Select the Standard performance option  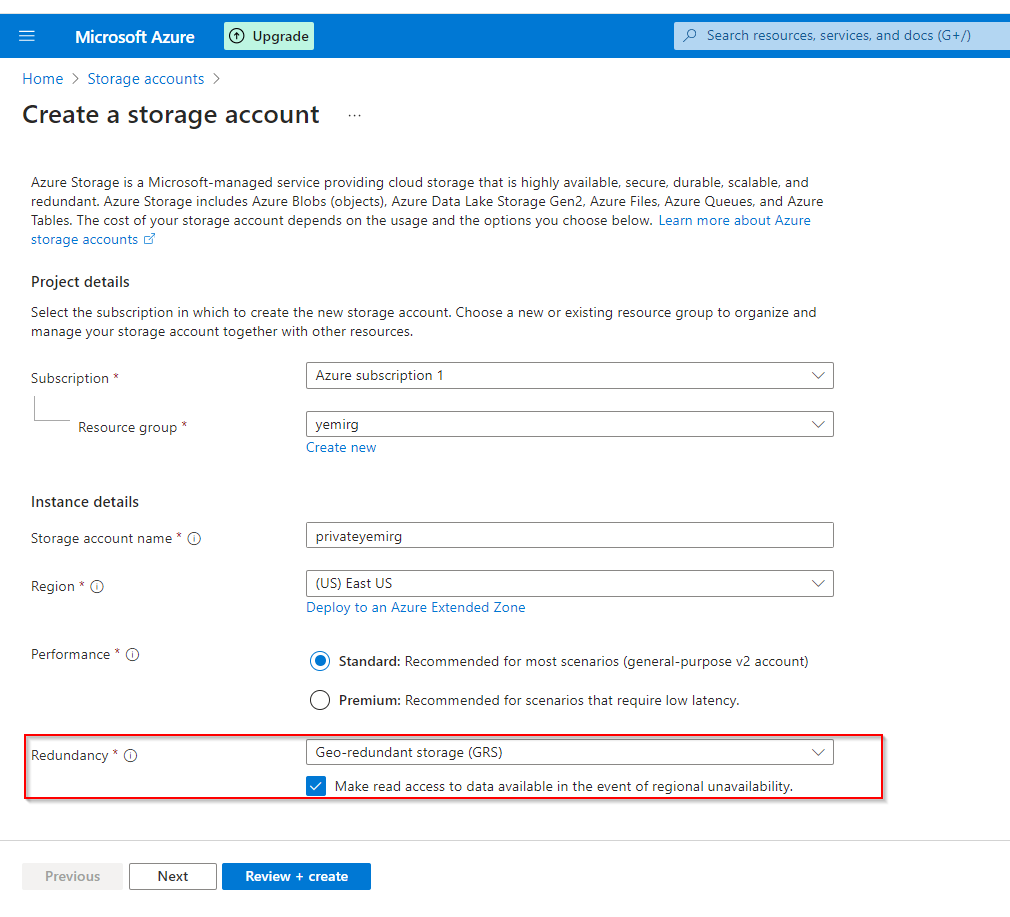[320, 661]
